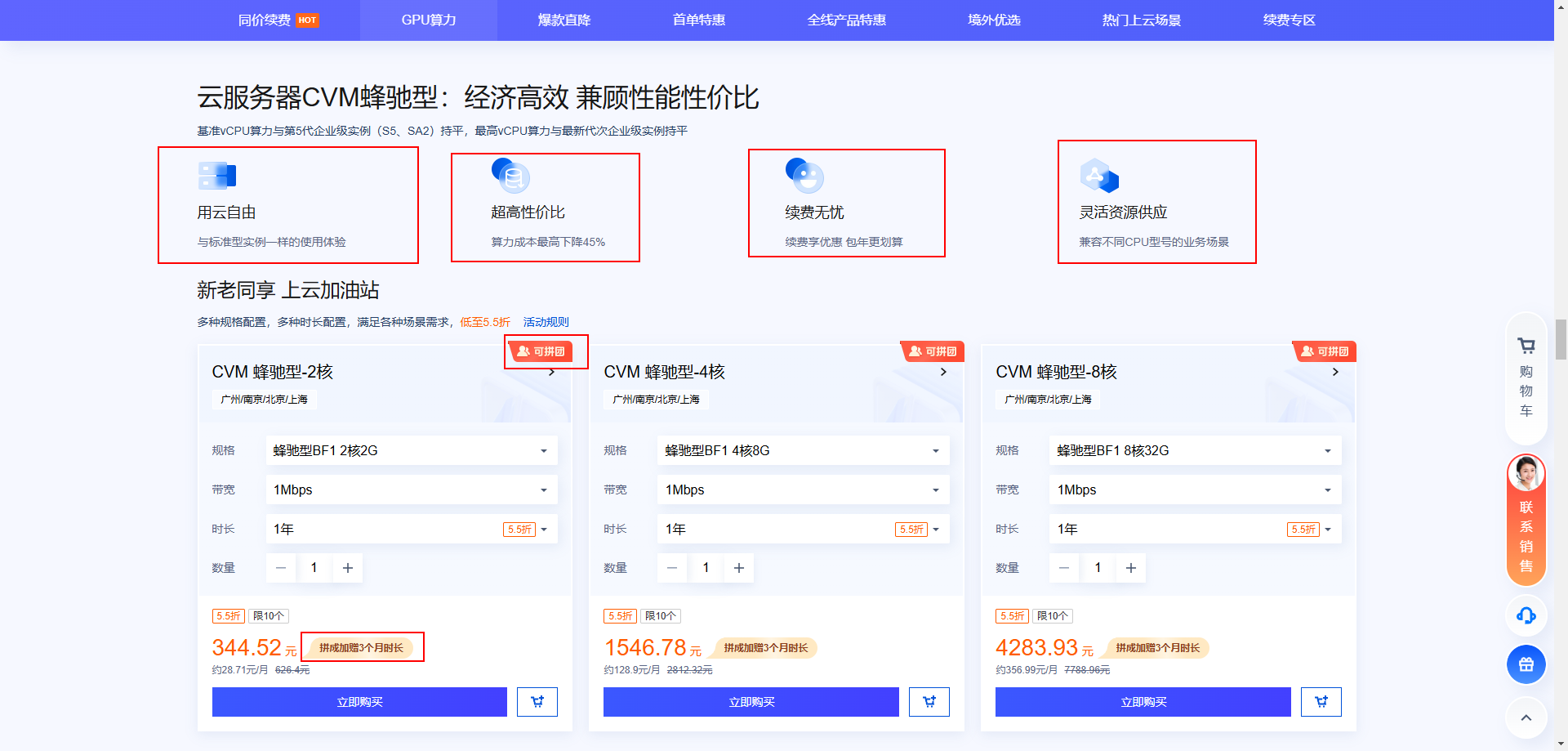The height and width of the screenshot is (751, 1568).
Task: Open 时长 dropdown in 4核 card
Action: [804, 529]
